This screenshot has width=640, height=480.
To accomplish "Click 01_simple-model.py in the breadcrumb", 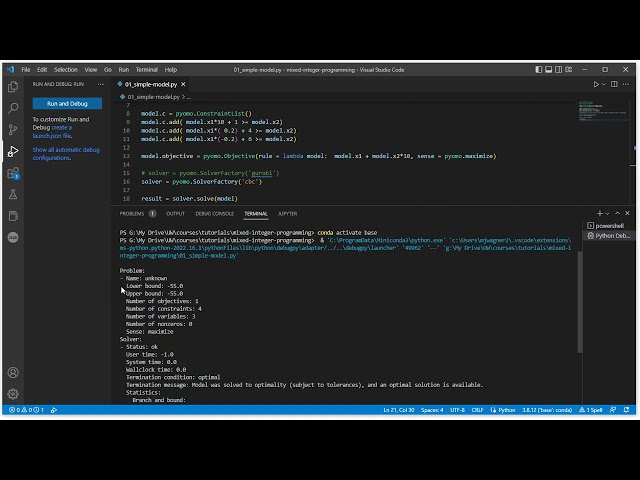I will pos(153,97).
